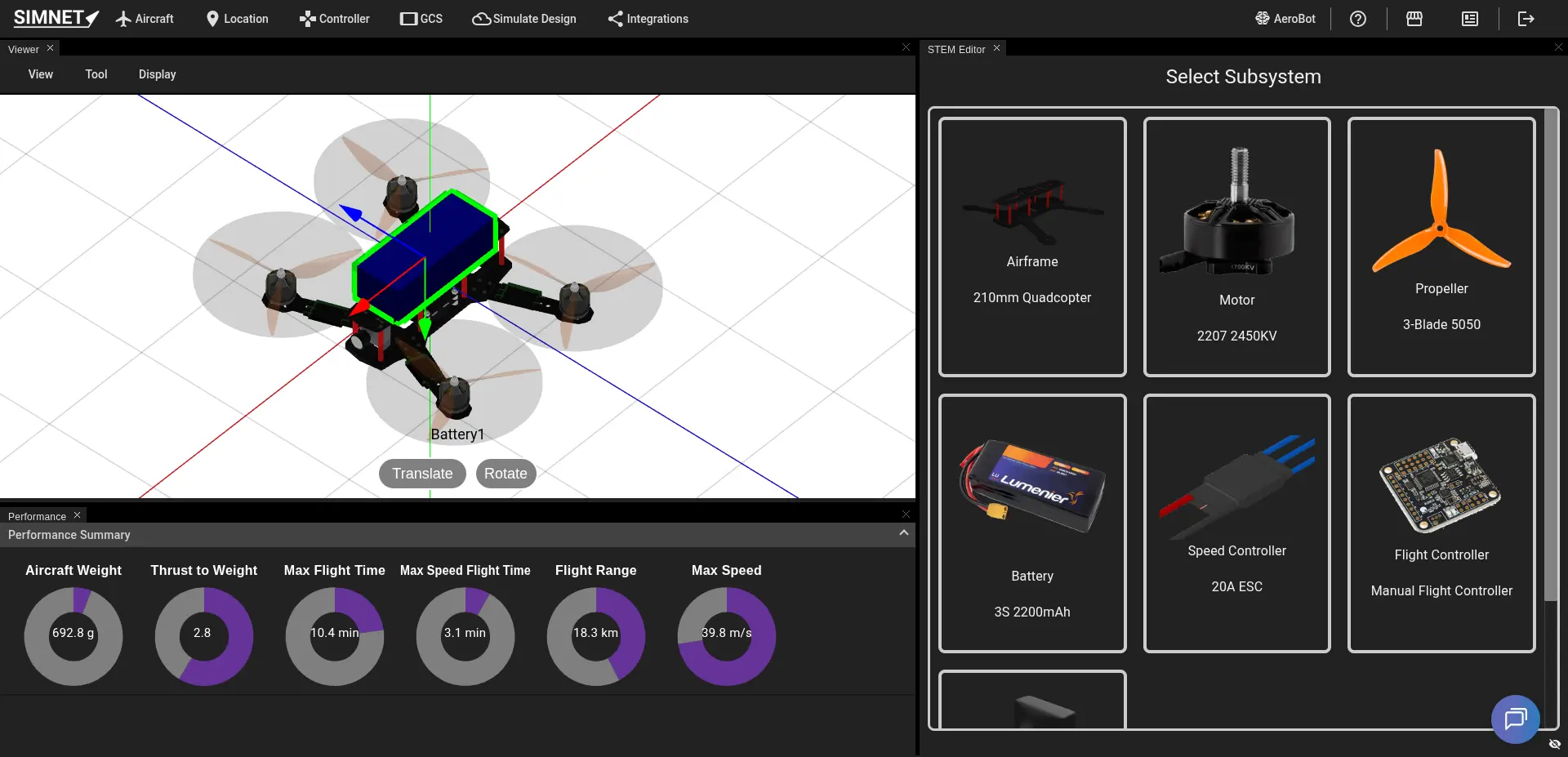
Task: Open the View dropdown in Viewer
Action: pos(41,74)
